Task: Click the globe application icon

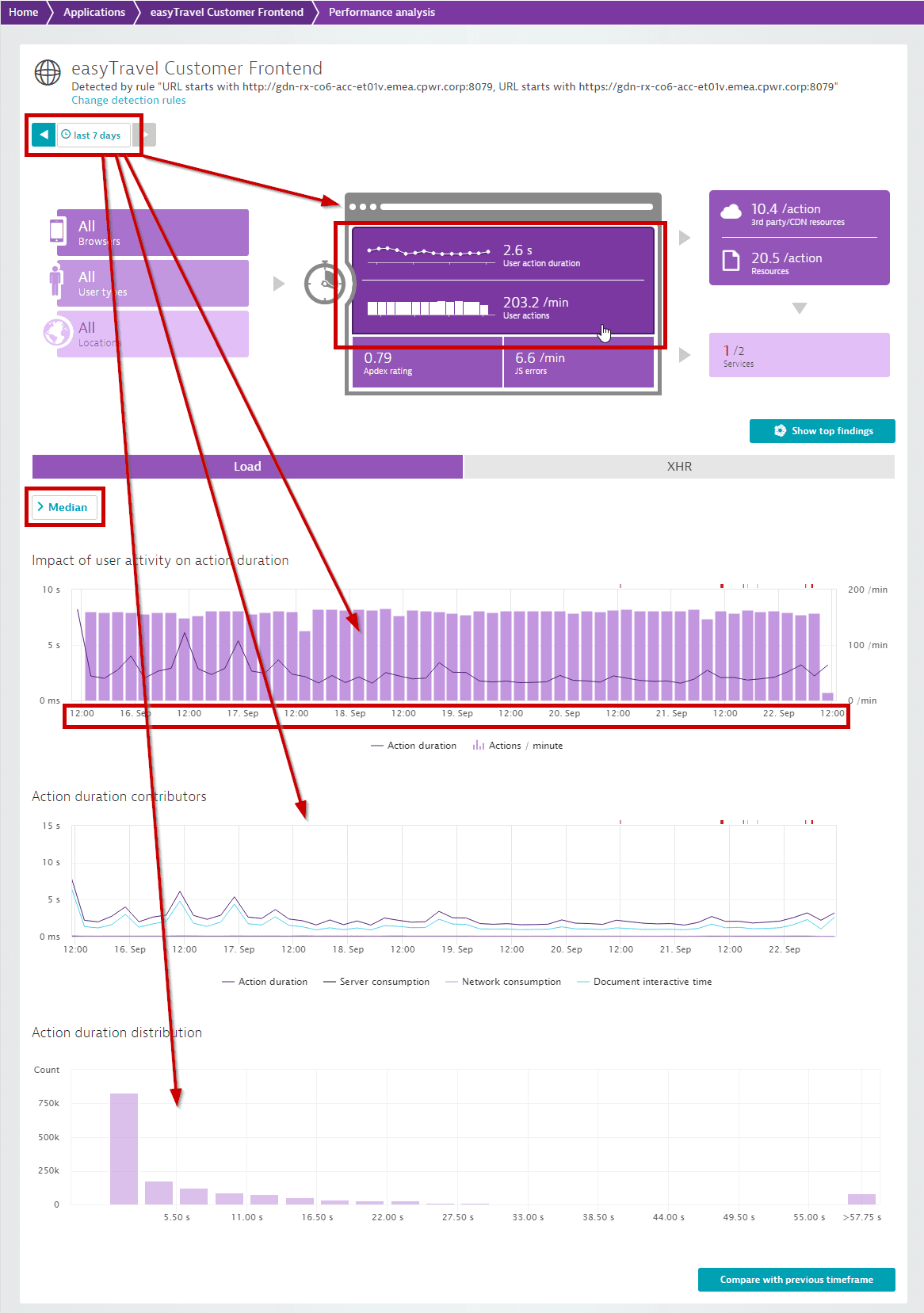Action: pyautogui.click(x=48, y=72)
